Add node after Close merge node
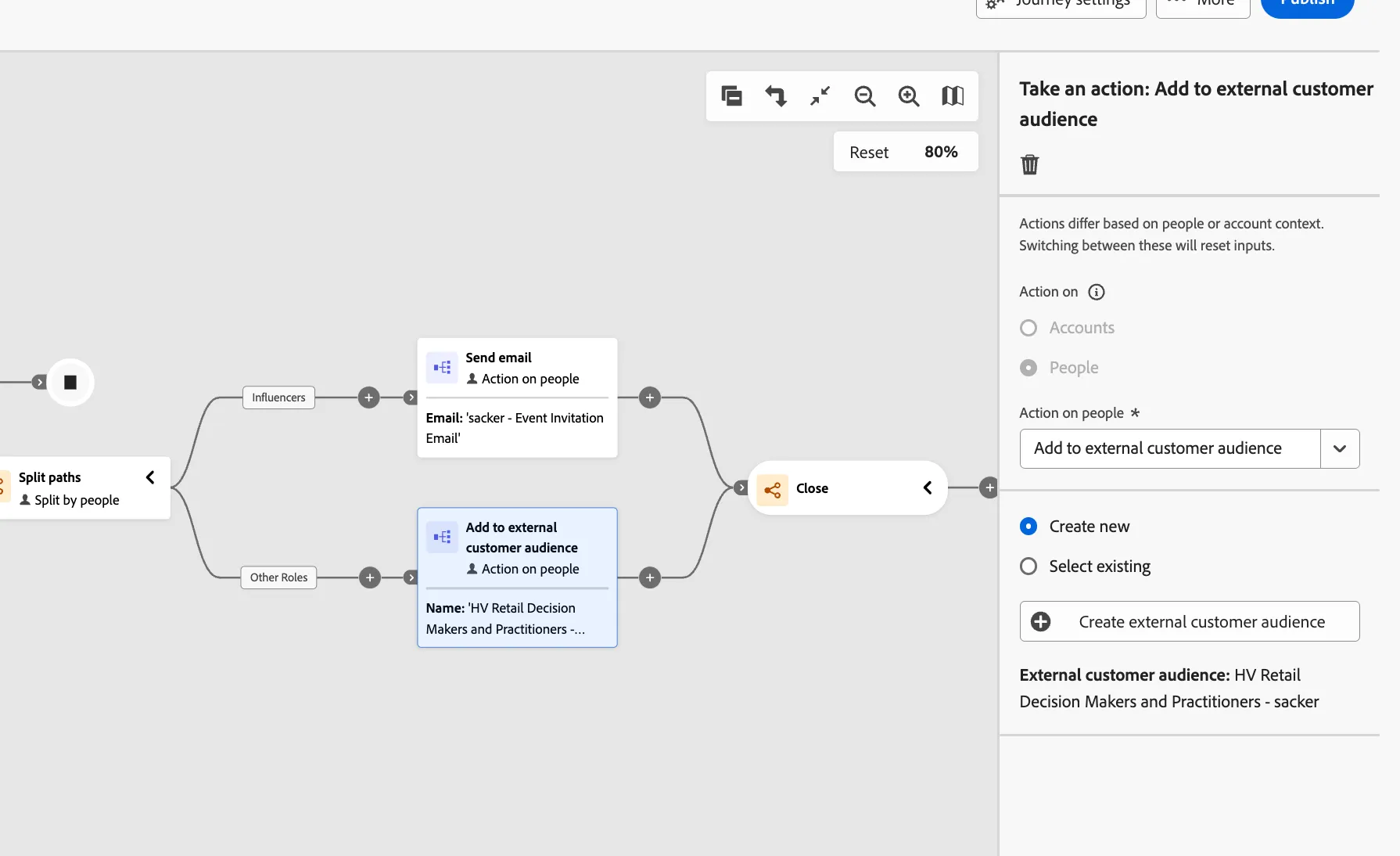The image size is (1400, 856). (989, 487)
